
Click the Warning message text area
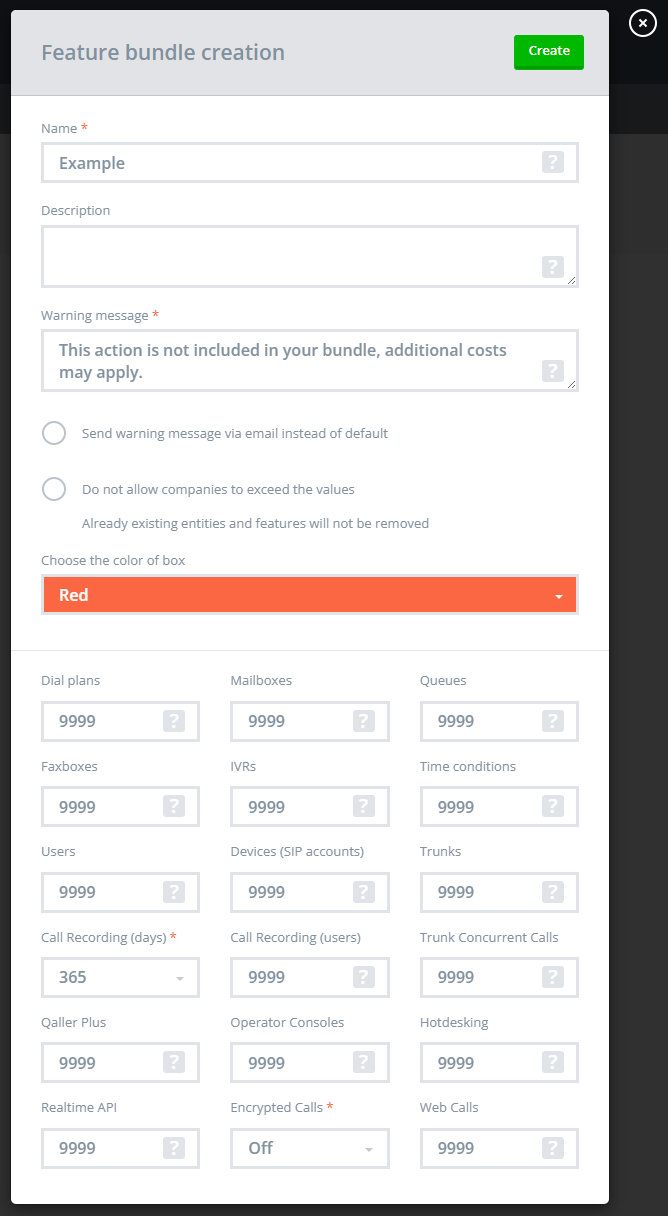pos(290,360)
